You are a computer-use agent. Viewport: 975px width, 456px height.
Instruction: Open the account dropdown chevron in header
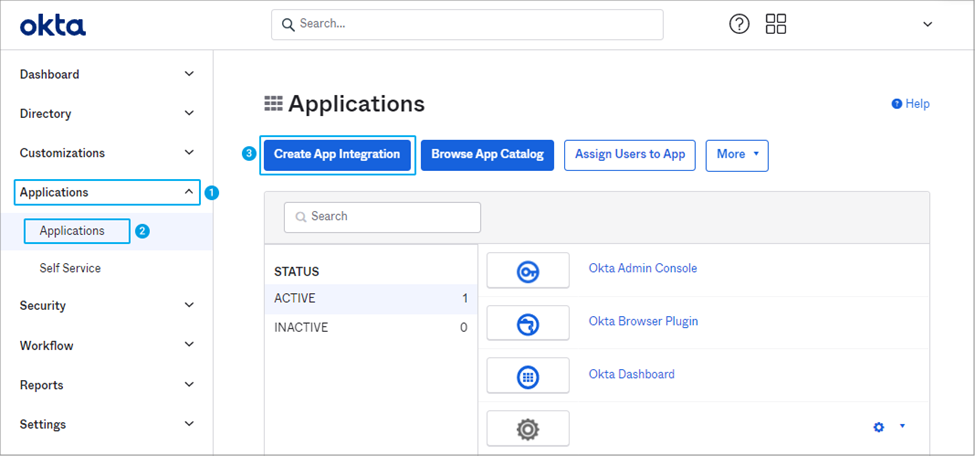[x=927, y=25]
